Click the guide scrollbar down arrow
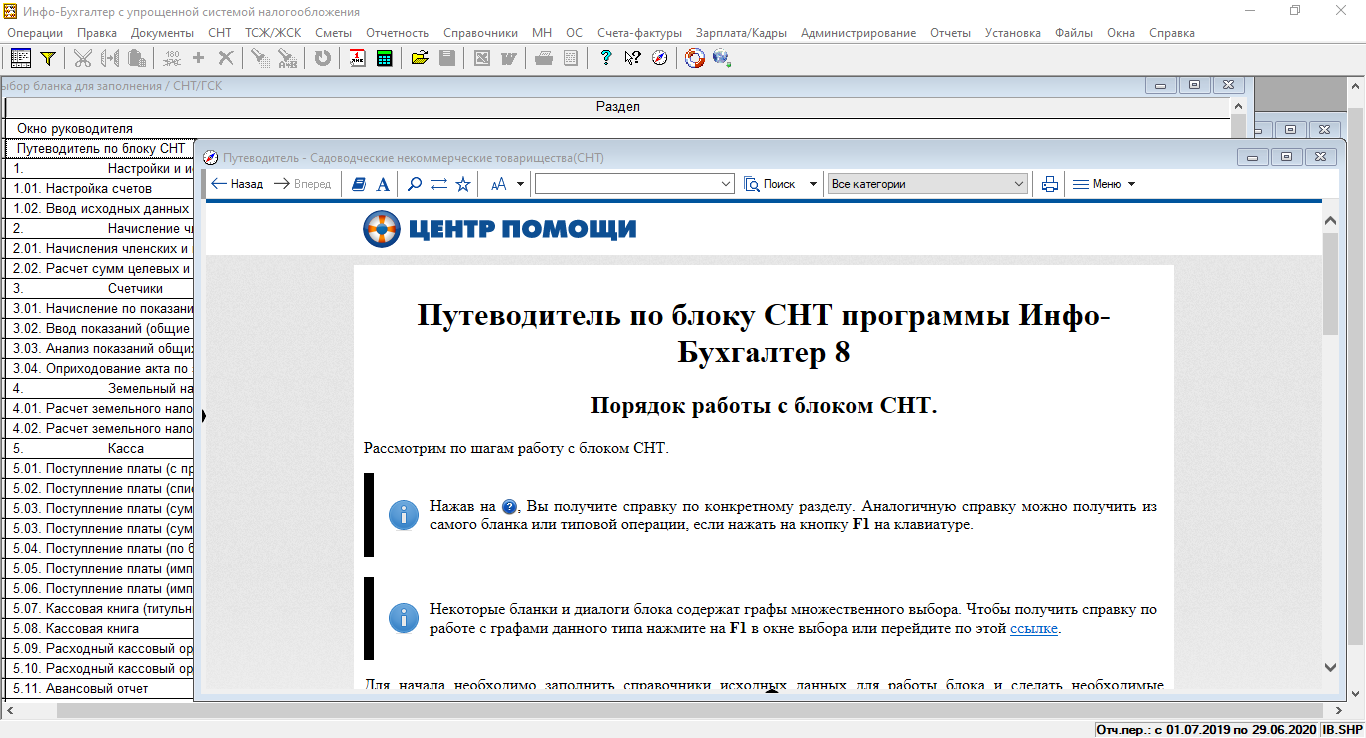 pos(1330,667)
